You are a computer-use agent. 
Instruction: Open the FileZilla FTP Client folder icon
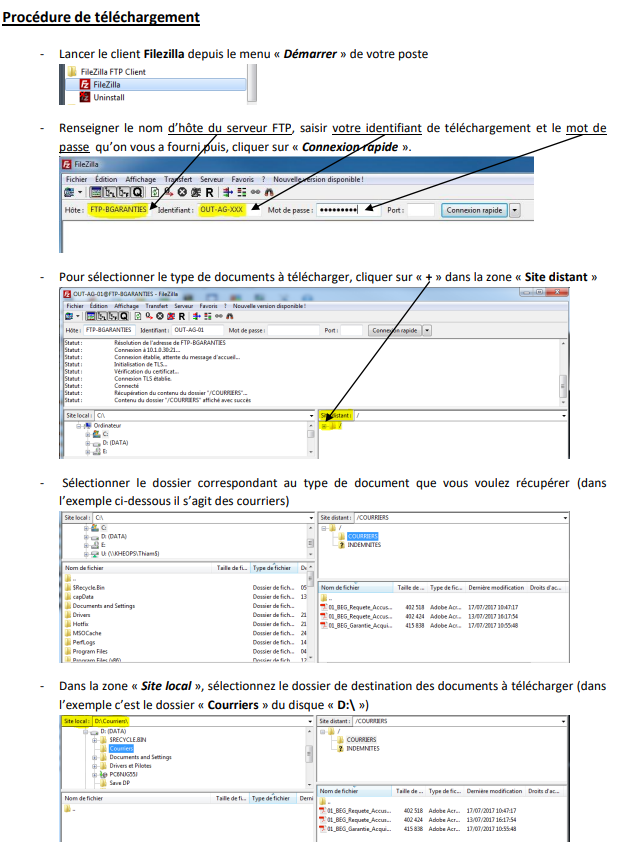click(x=72, y=73)
